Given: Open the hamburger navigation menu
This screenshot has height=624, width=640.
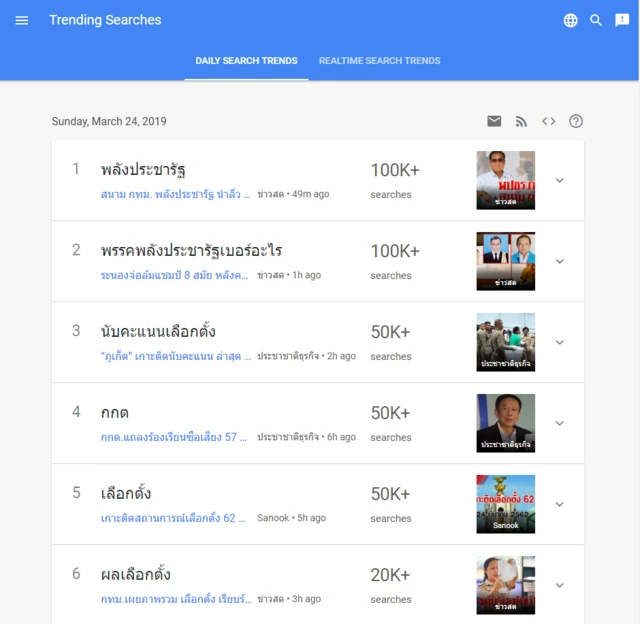Looking at the screenshot, I should 22,20.
